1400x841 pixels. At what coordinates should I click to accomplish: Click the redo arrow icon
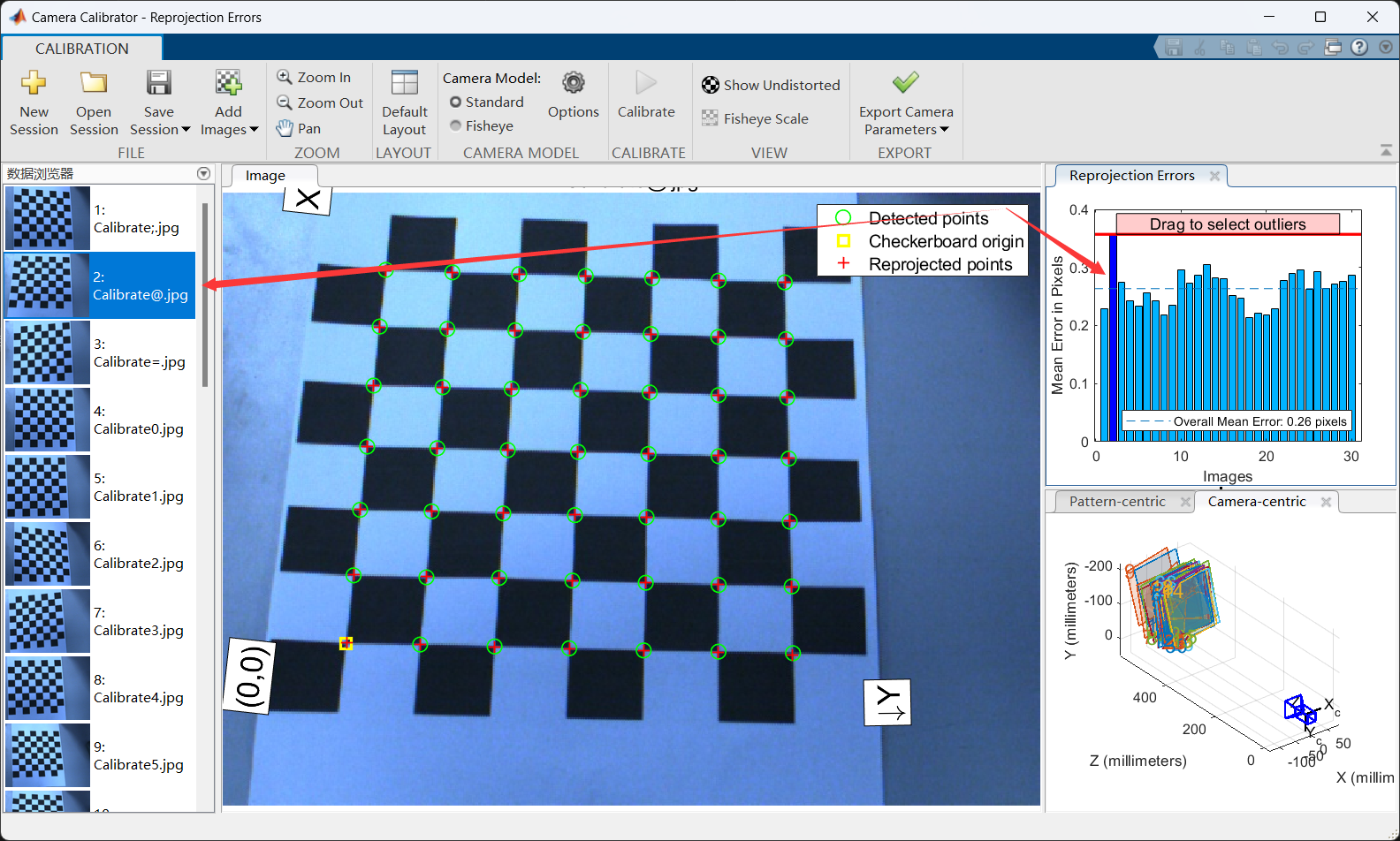point(1305,48)
